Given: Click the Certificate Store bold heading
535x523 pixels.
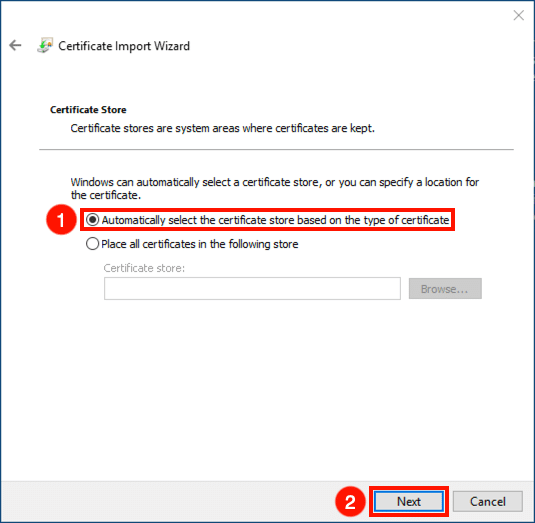Looking at the screenshot, I should coord(88,110).
